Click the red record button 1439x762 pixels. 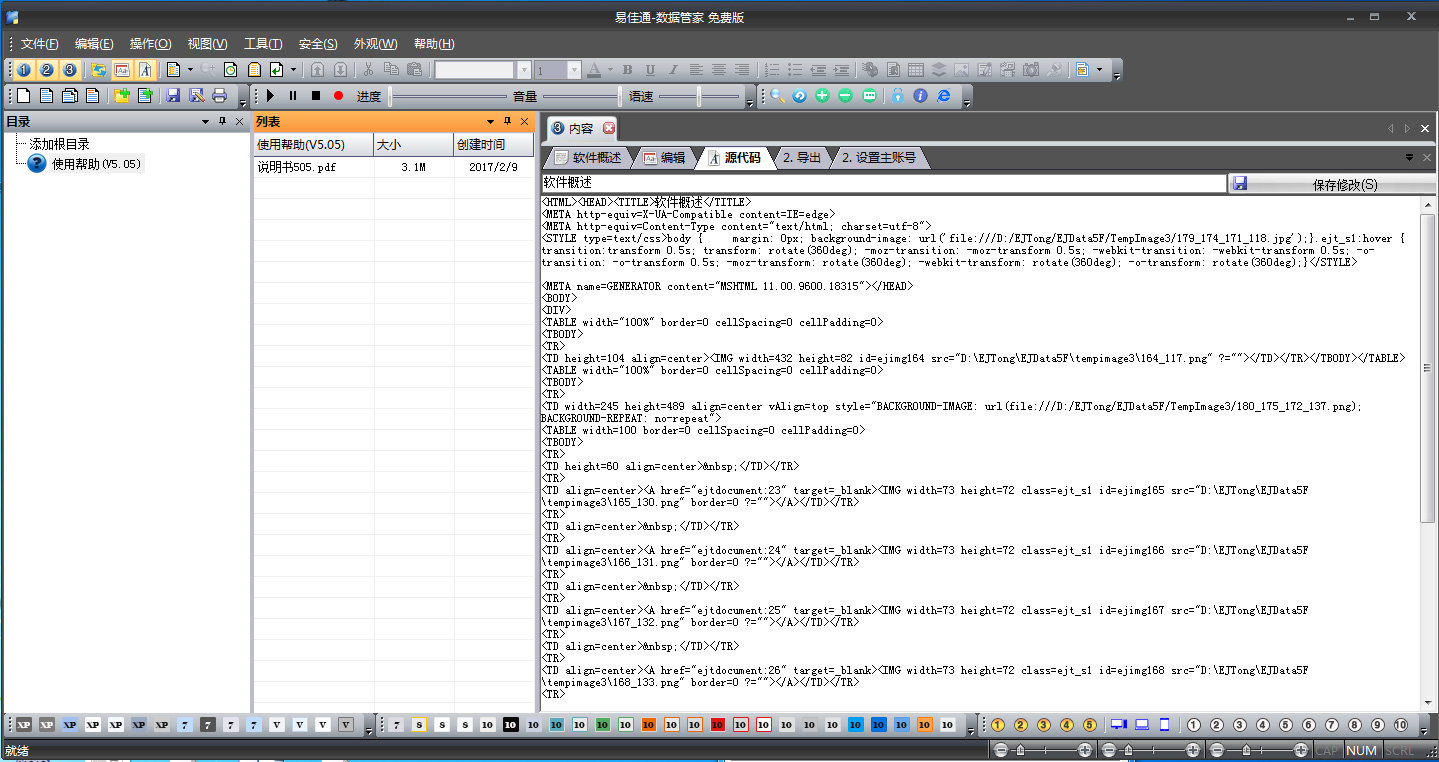(x=338, y=96)
